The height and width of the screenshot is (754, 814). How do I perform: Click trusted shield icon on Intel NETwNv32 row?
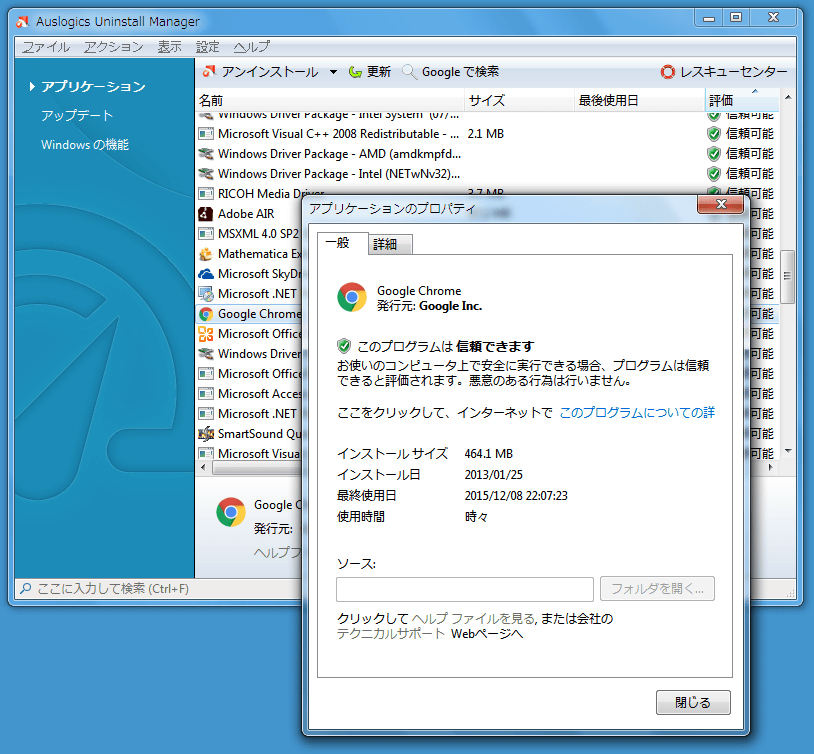(714, 173)
